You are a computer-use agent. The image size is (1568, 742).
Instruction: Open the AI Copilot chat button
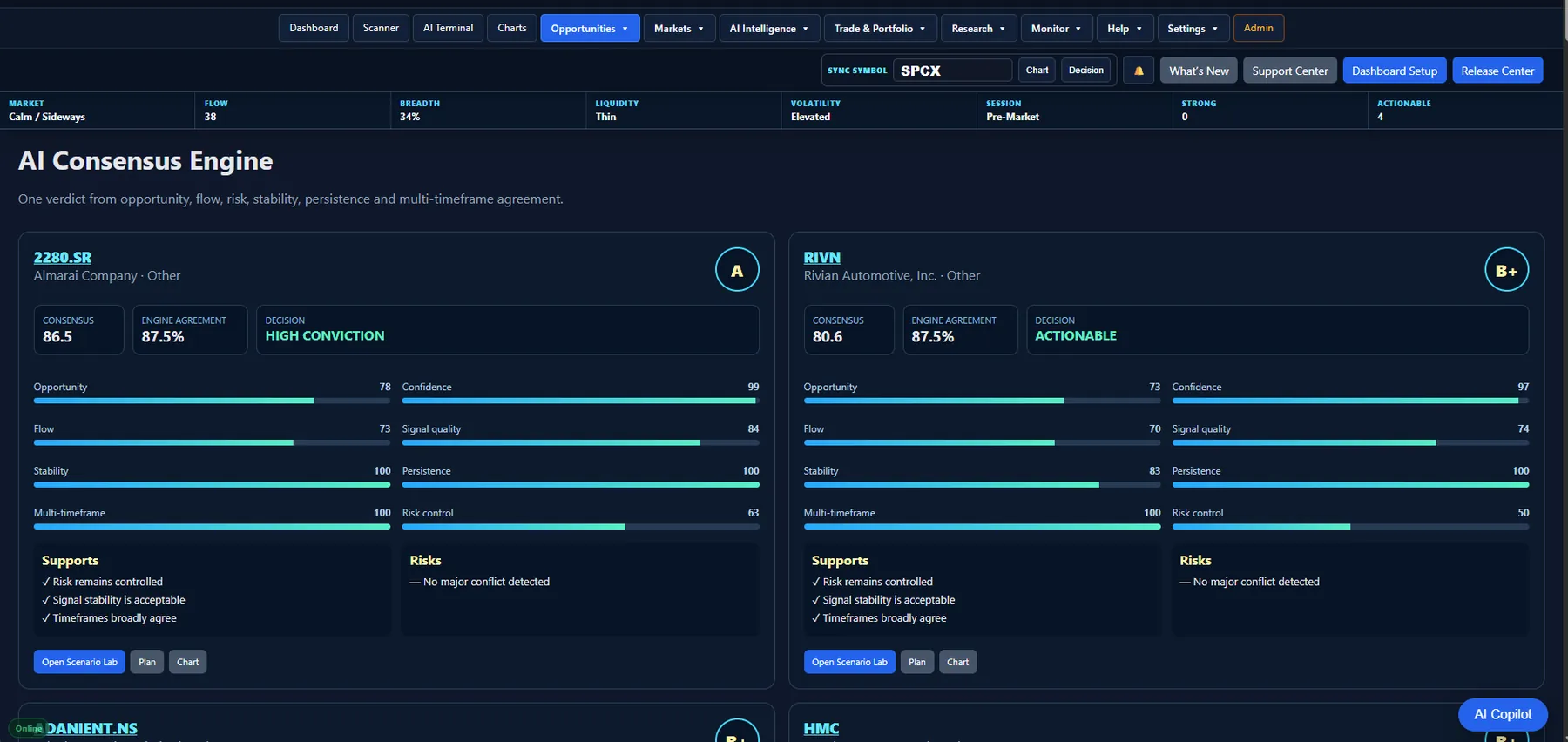click(x=1503, y=714)
